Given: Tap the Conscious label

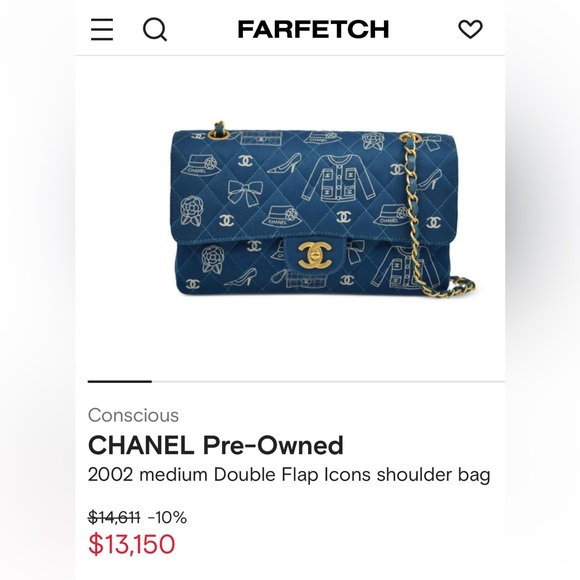Looking at the screenshot, I should 133,415.
